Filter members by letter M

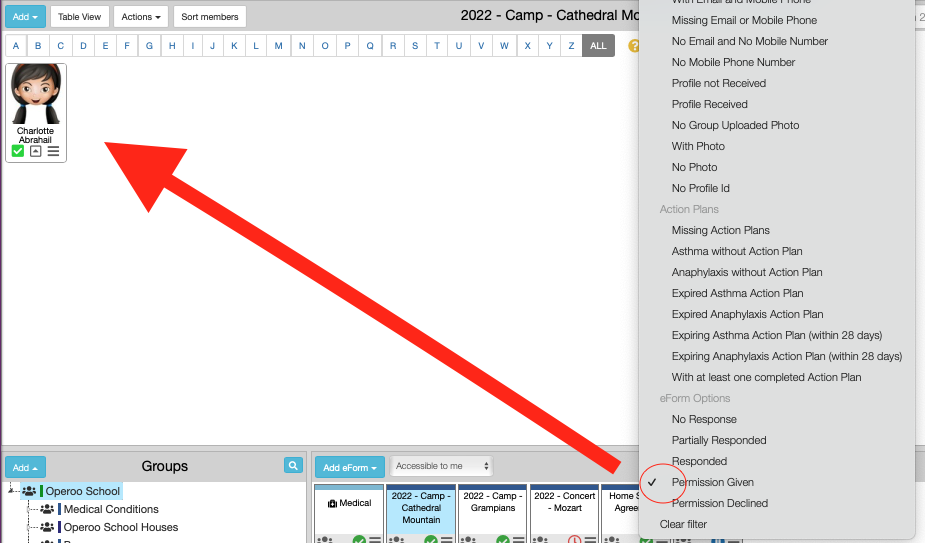278,46
